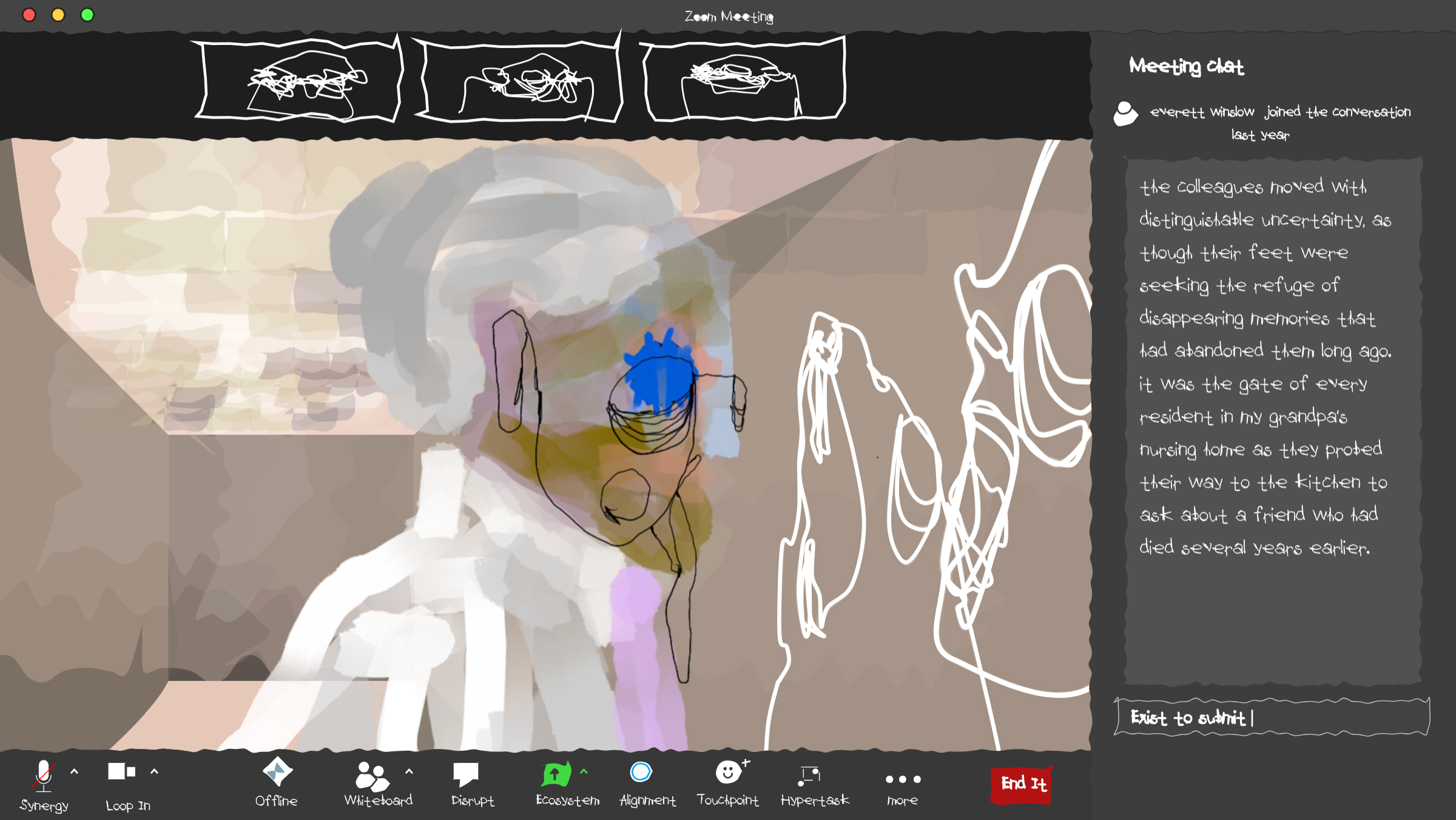Open Touchpoint reactions smiley icon
1456x820 pixels.
(728, 773)
